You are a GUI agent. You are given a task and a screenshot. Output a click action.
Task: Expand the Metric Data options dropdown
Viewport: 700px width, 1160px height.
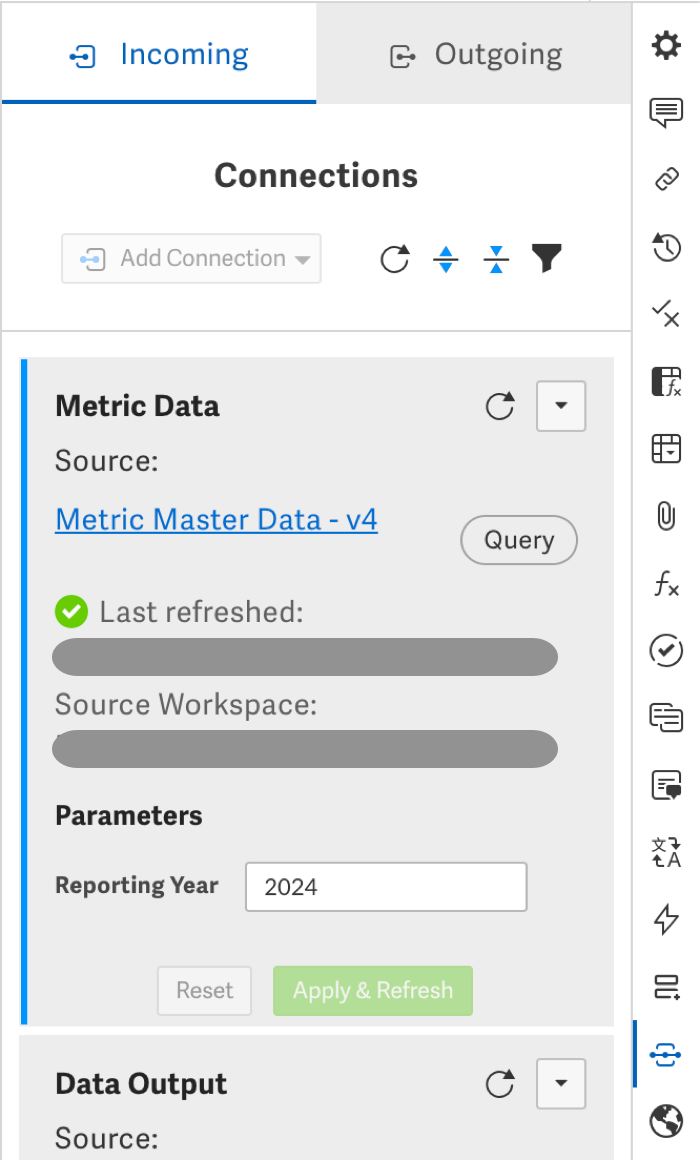(561, 406)
